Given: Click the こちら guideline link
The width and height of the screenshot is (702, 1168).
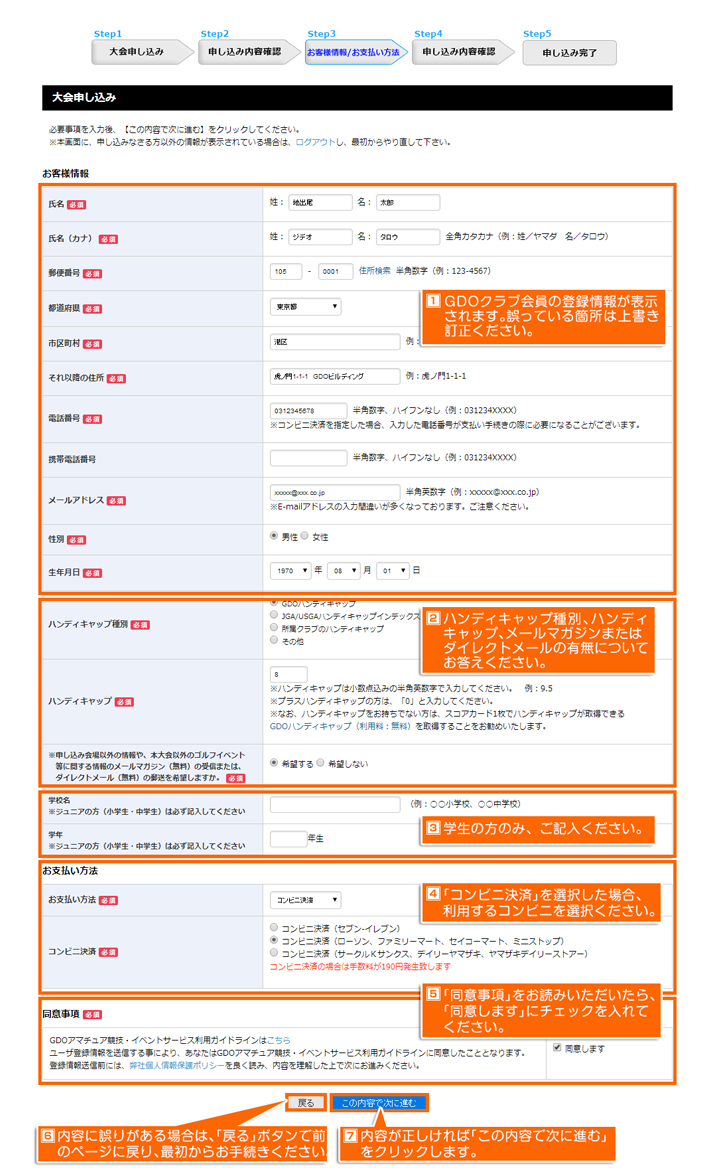Looking at the screenshot, I should 279,1040.
